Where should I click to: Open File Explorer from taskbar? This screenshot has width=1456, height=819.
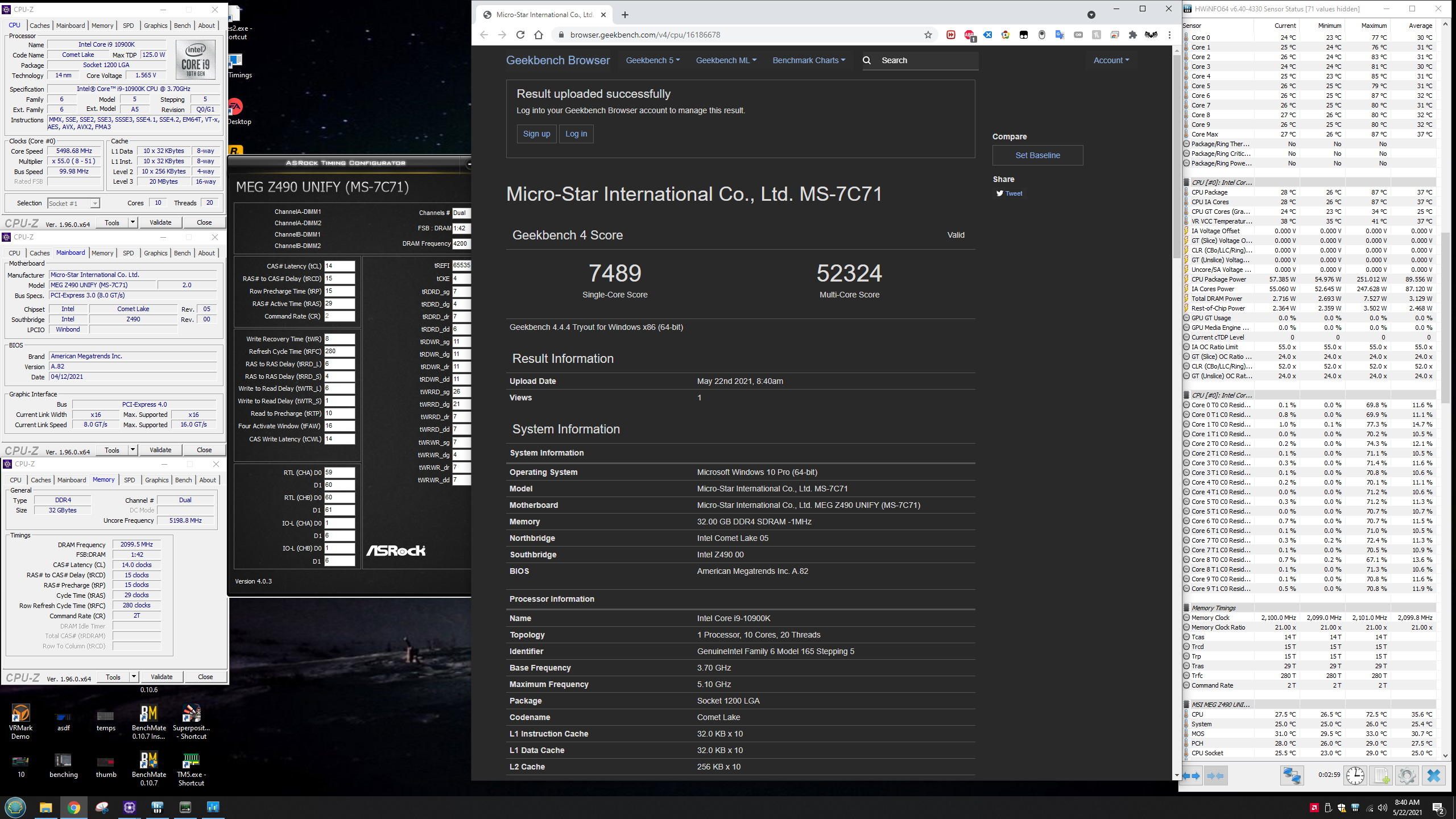point(46,807)
